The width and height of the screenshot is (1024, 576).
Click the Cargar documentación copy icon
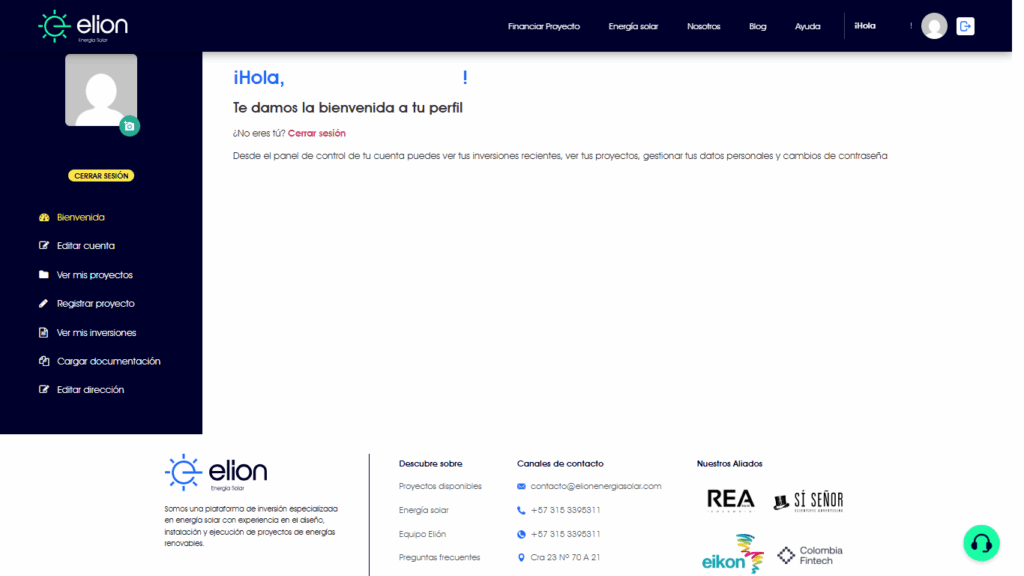pos(42,361)
